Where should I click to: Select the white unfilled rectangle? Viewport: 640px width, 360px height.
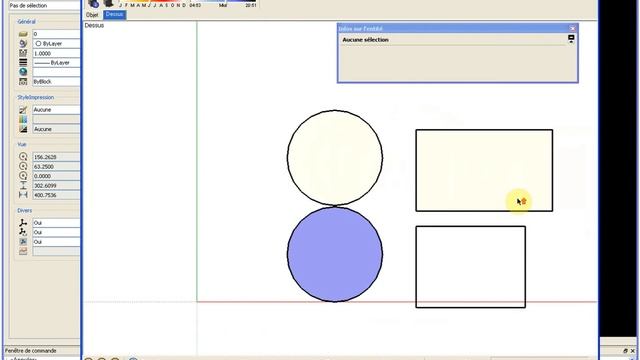471,267
